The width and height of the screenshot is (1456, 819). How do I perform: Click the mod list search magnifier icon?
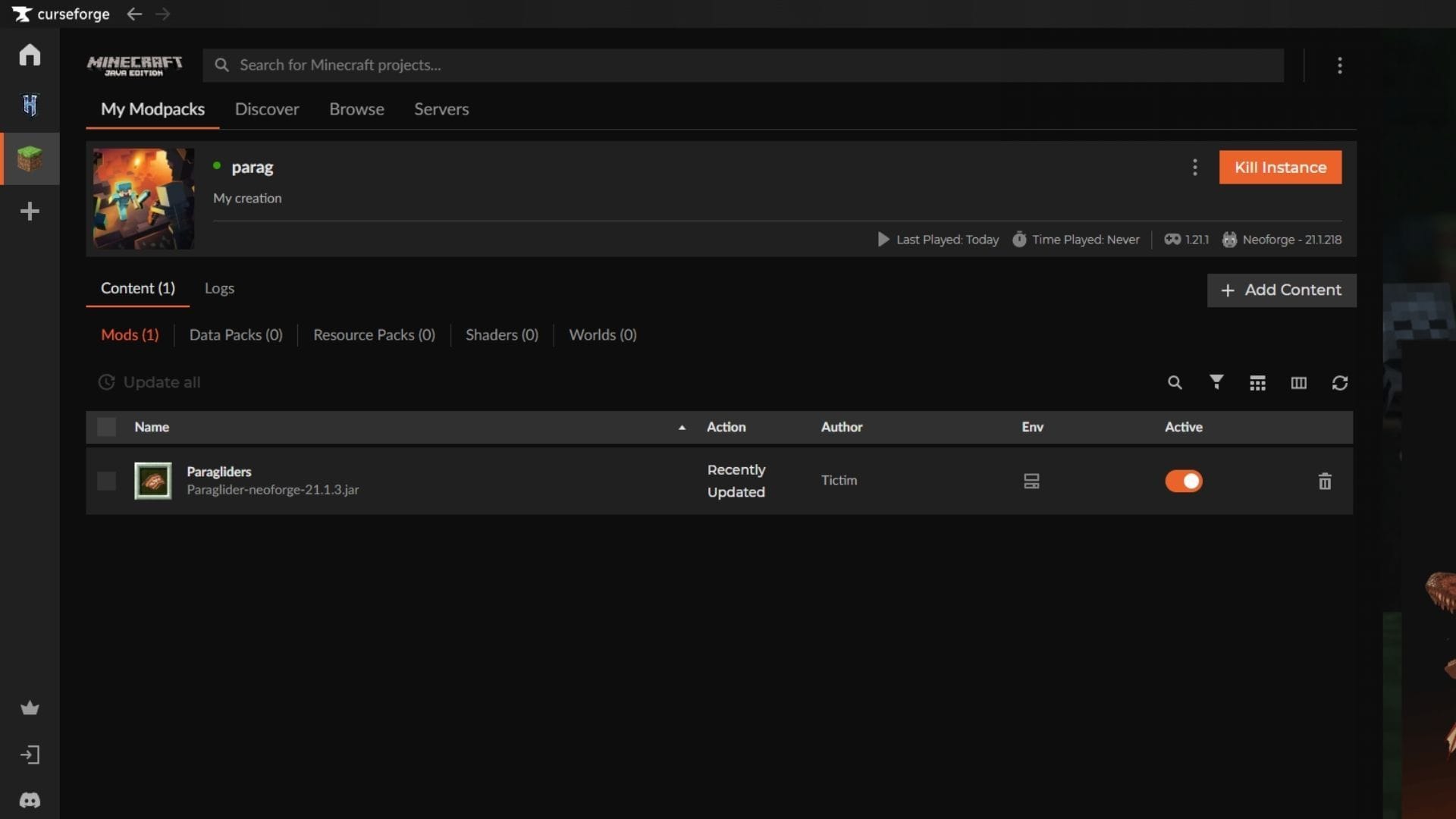[1175, 383]
